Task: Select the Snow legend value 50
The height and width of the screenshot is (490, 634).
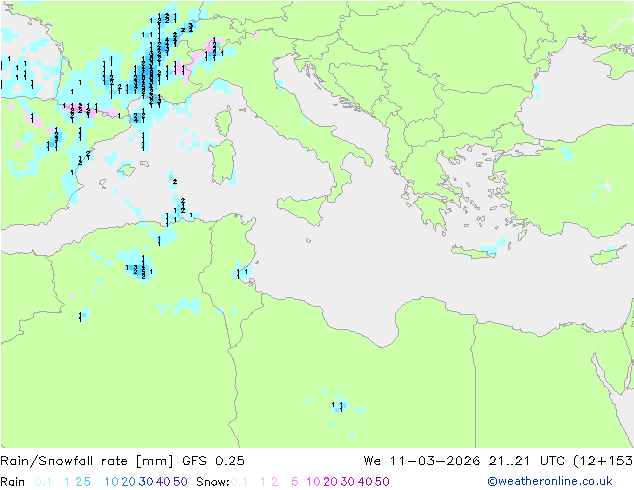Action: 382,482
